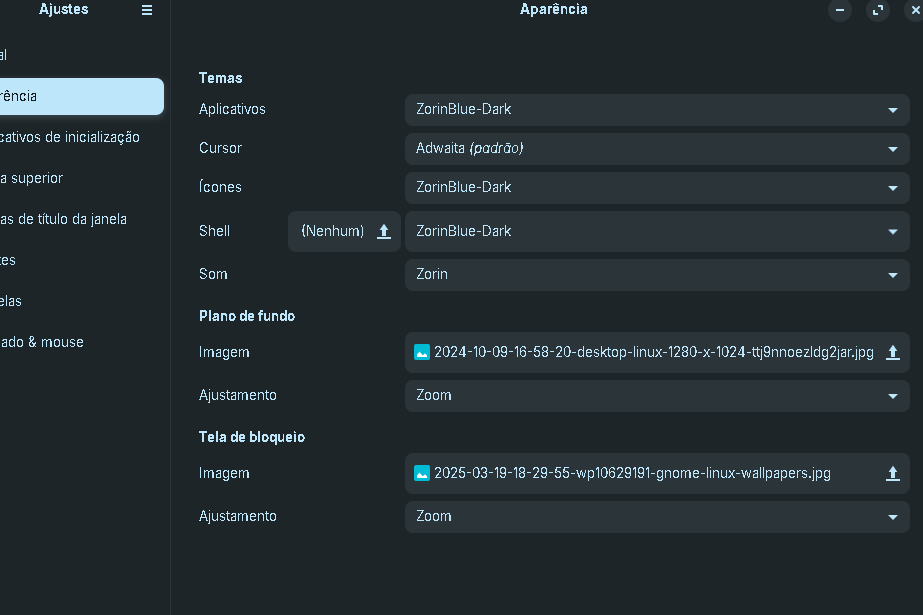Expand the Aplicativos theme dropdown
Screen dimensions: 923x615
[x=657, y=109]
